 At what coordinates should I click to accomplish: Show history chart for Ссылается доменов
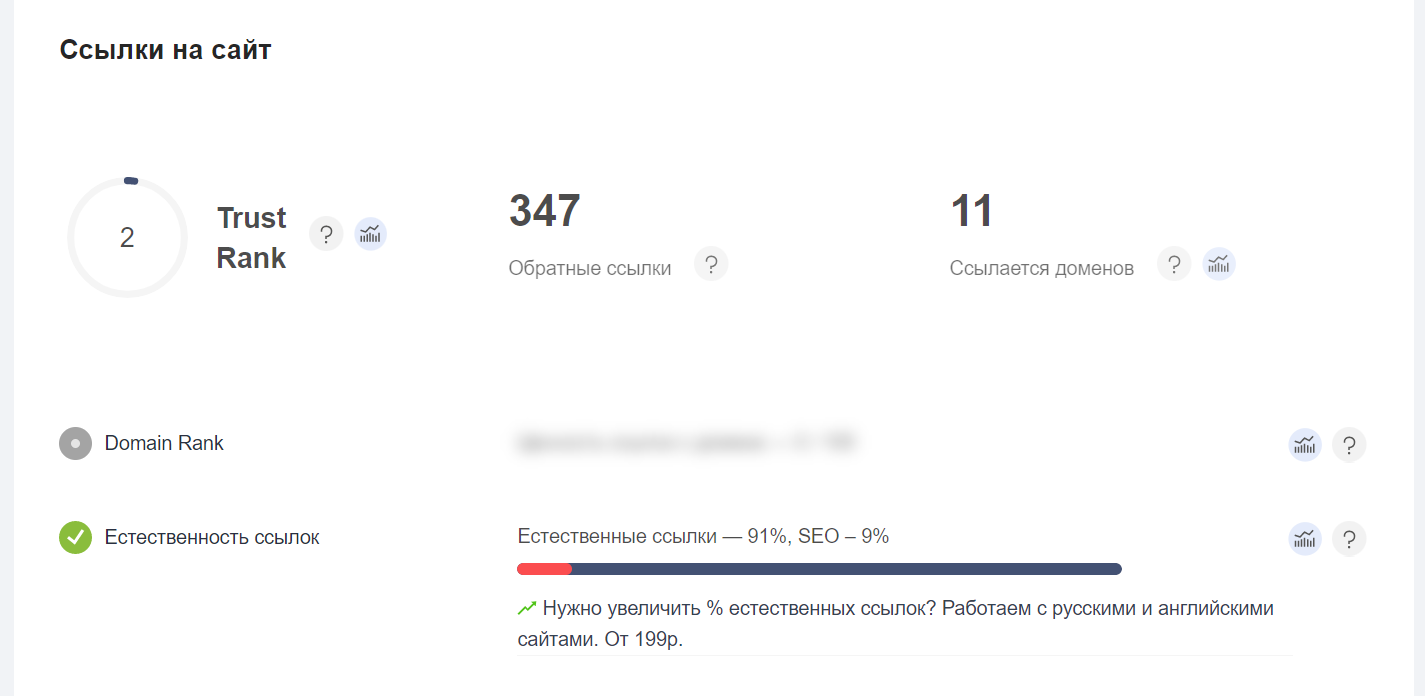(x=1219, y=265)
